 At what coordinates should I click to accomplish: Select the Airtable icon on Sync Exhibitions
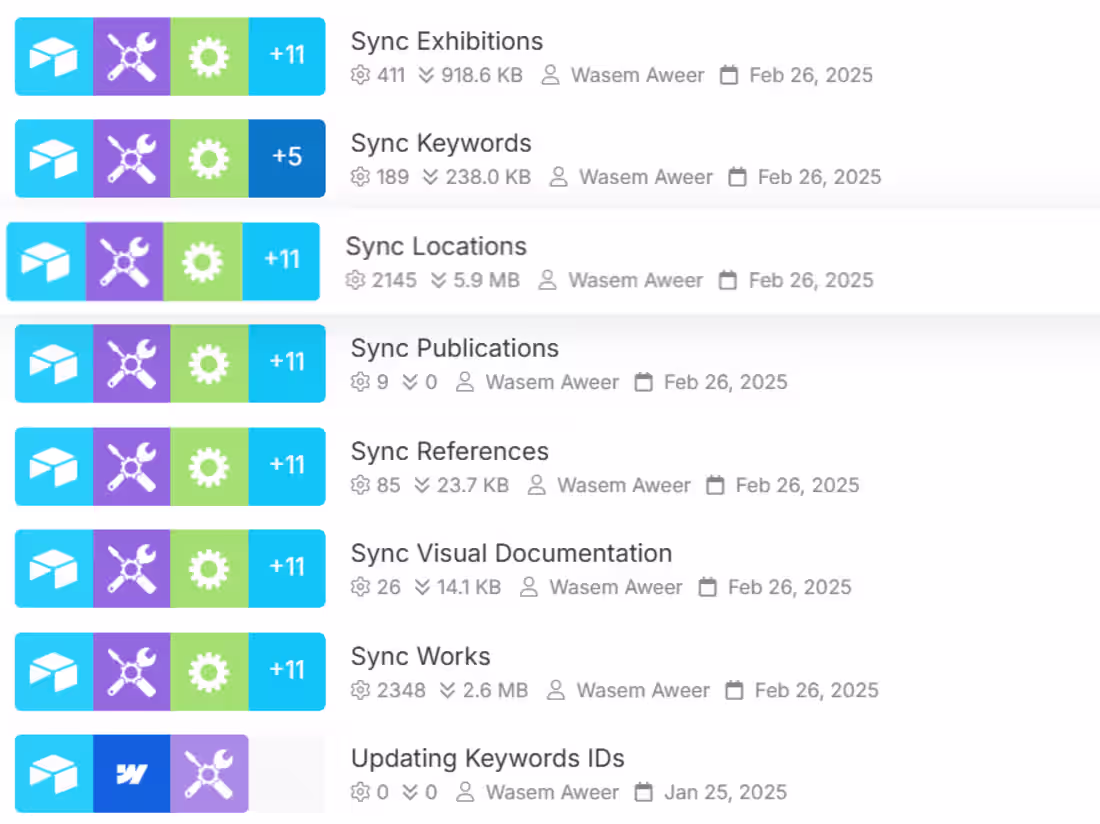click(x=54, y=57)
